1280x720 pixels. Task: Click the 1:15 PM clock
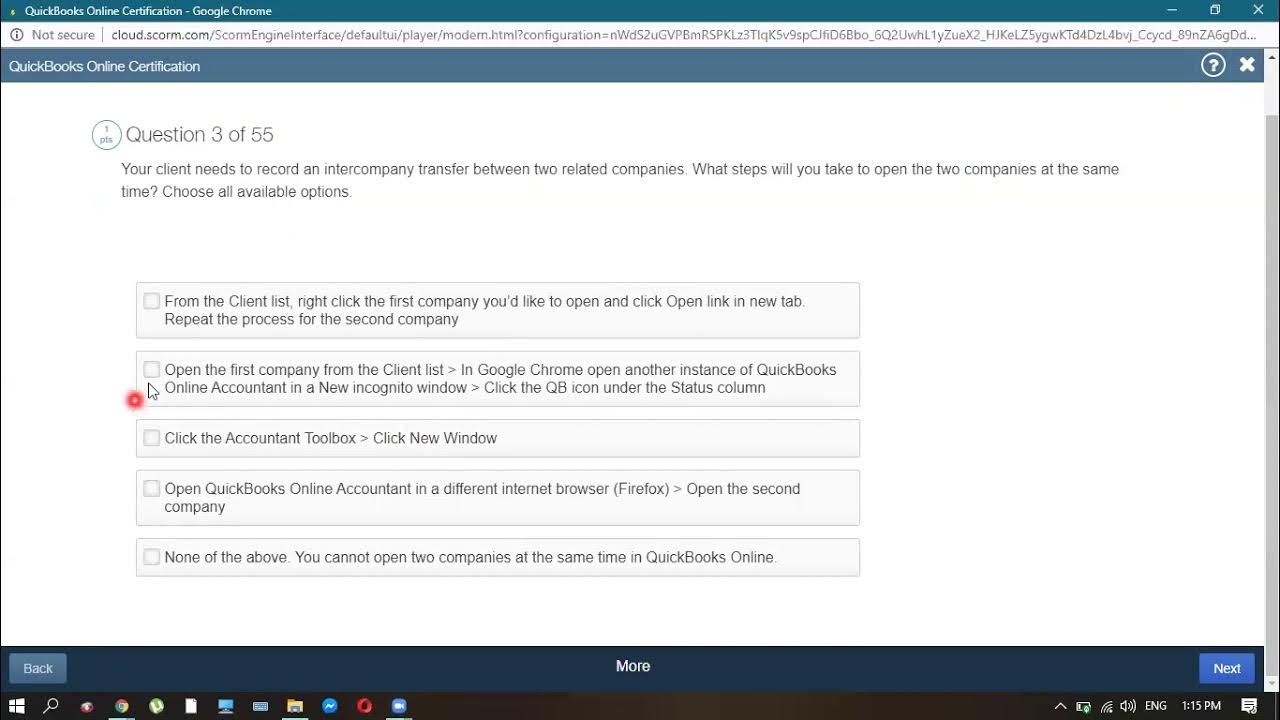pyautogui.click(x=1201, y=706)
